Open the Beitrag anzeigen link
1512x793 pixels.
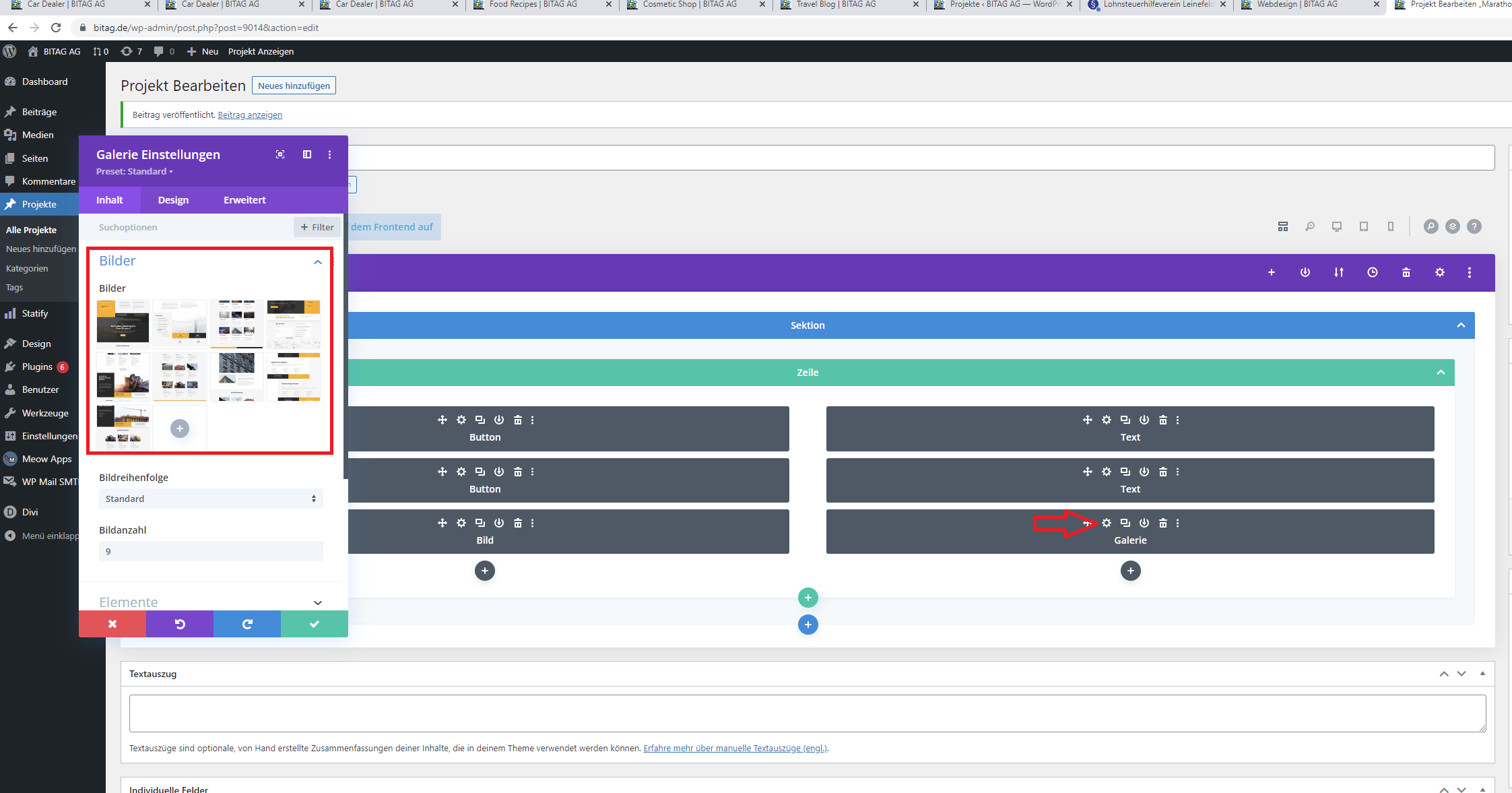click(x=249, y=115)
